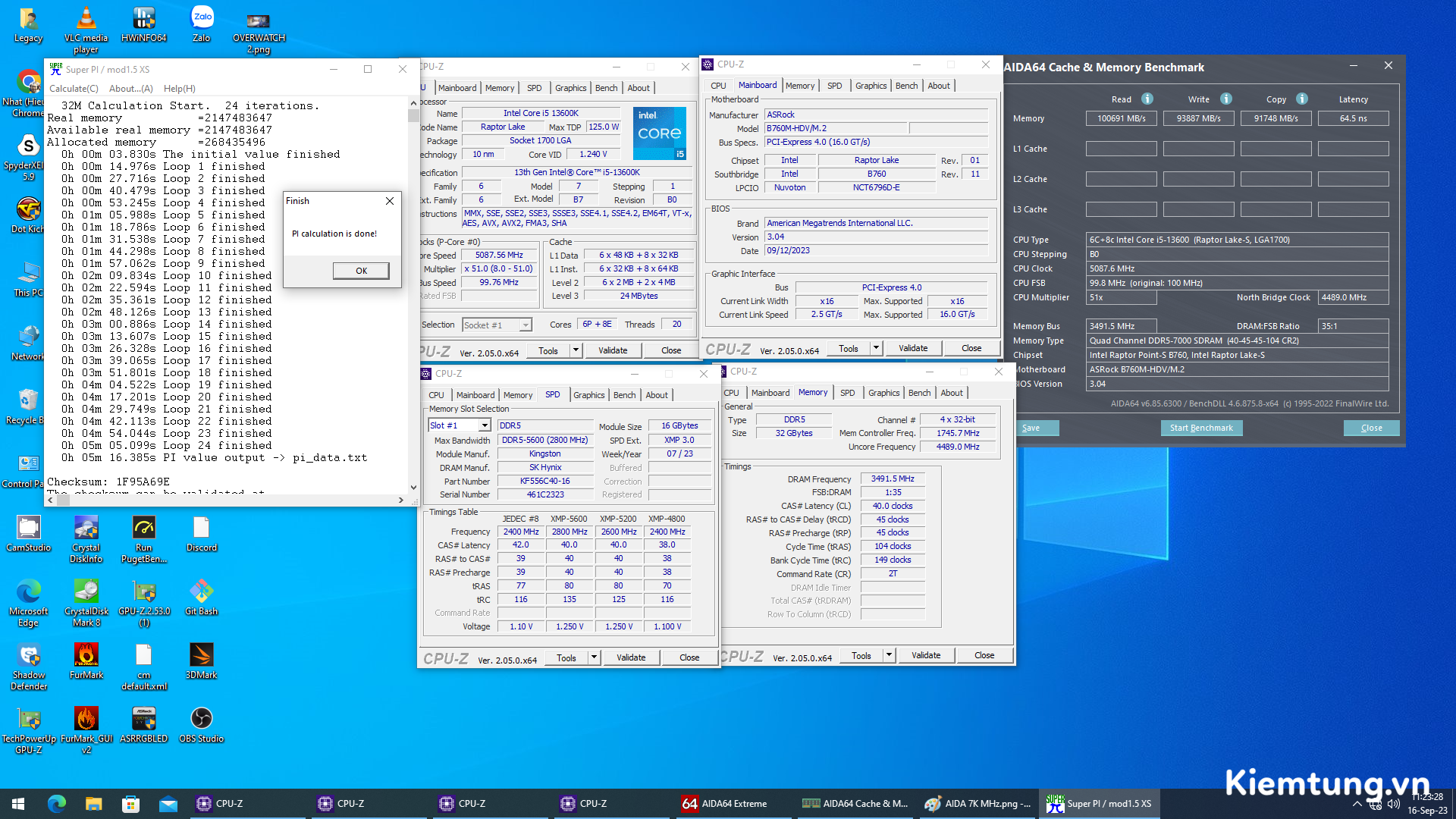Open Microsoft Store from taskbar
The height and width of the screenshot is (819, 1456).
130,804
